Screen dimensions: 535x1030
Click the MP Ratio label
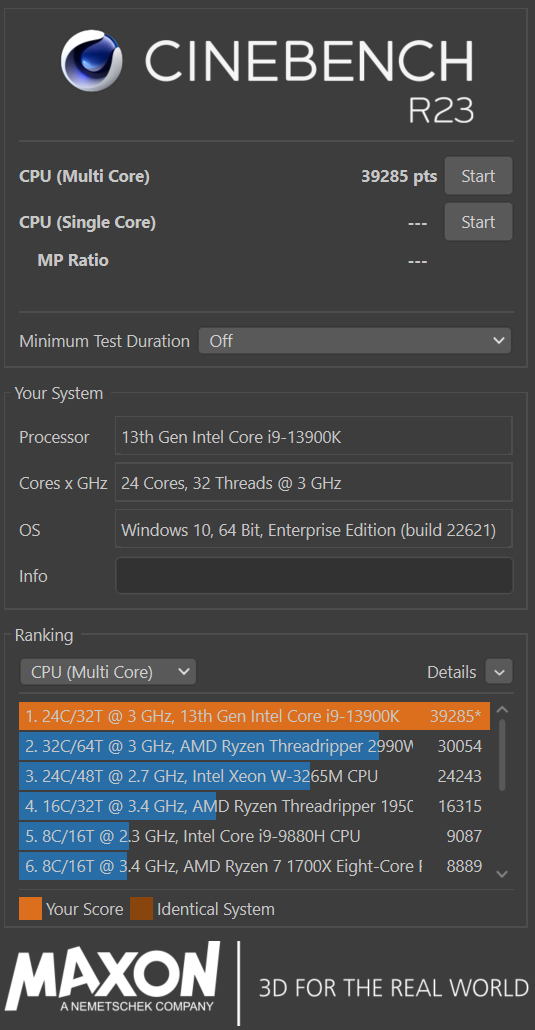pyautogui.click(x=73, y=260)
